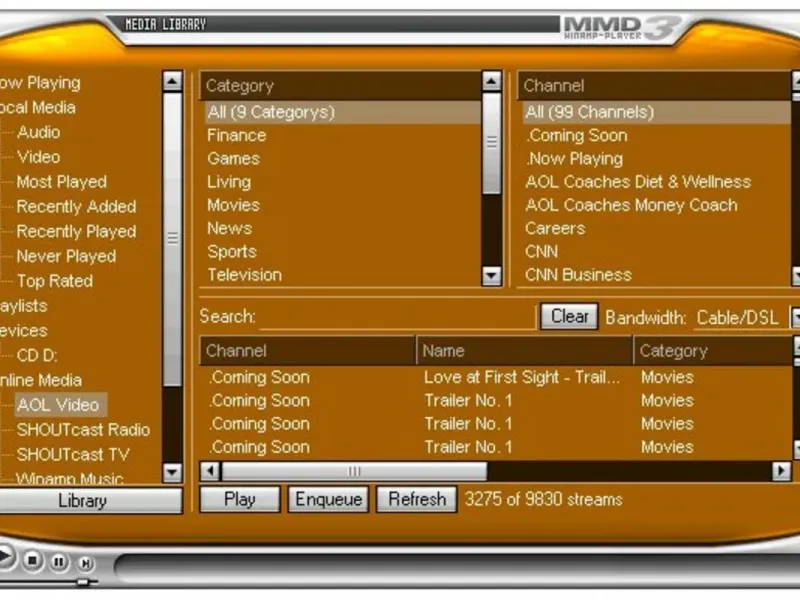
Task: Select Devices in the sidebar
Action: tap(23, 331)
